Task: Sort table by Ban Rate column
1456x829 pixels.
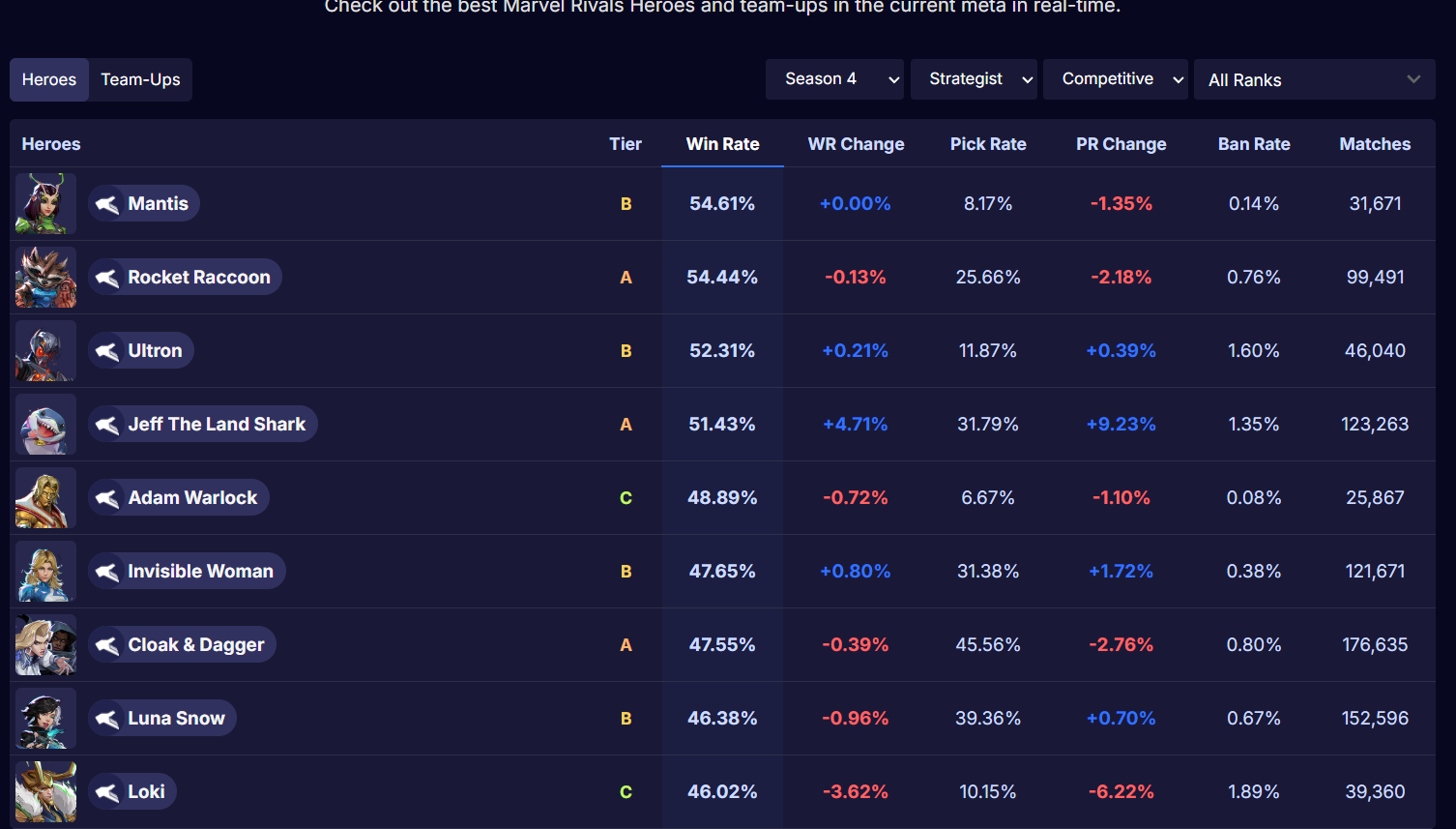Action: (x=1254, y=144)
